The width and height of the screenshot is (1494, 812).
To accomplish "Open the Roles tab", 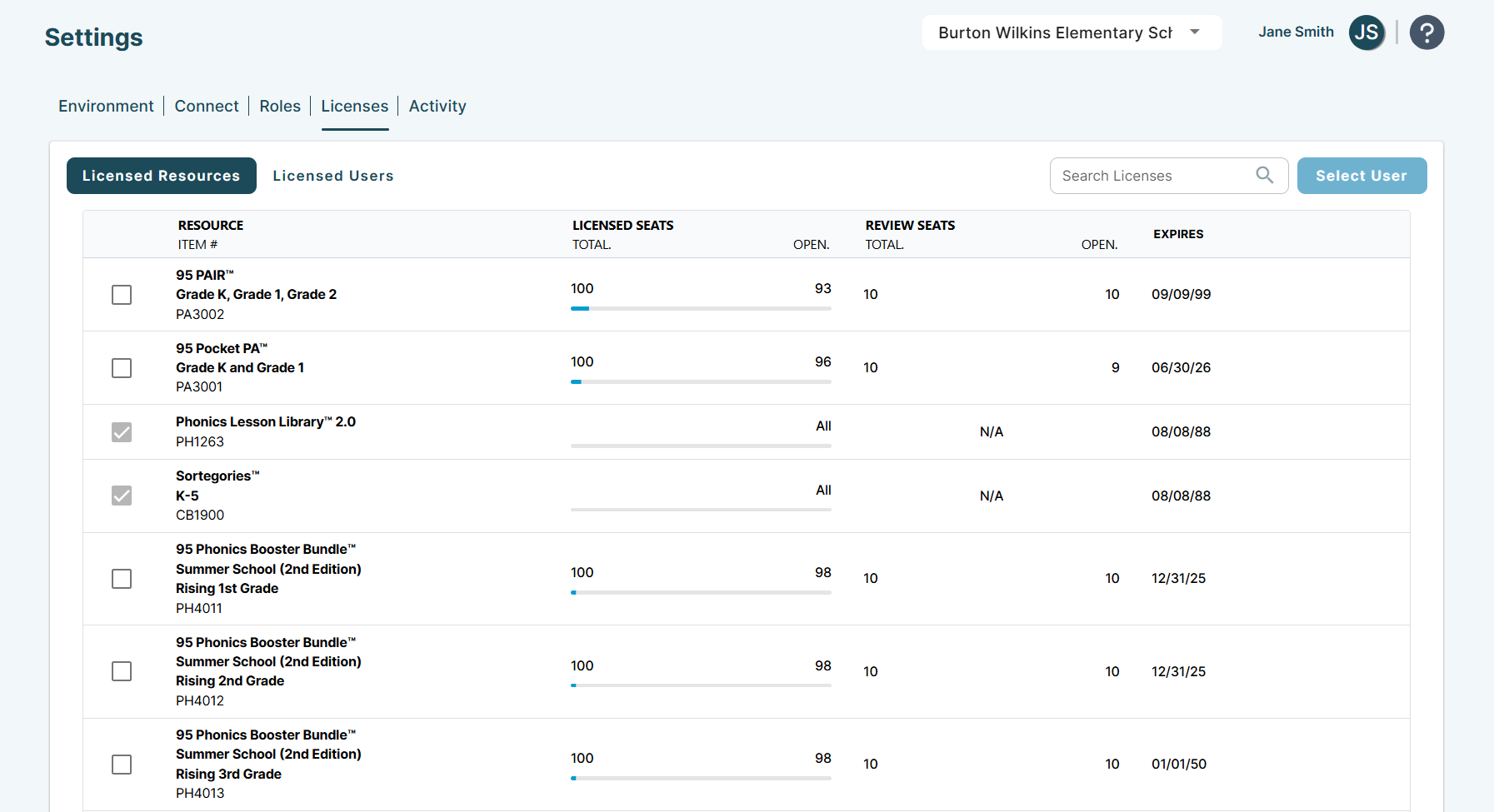I will tap(280, 106).
